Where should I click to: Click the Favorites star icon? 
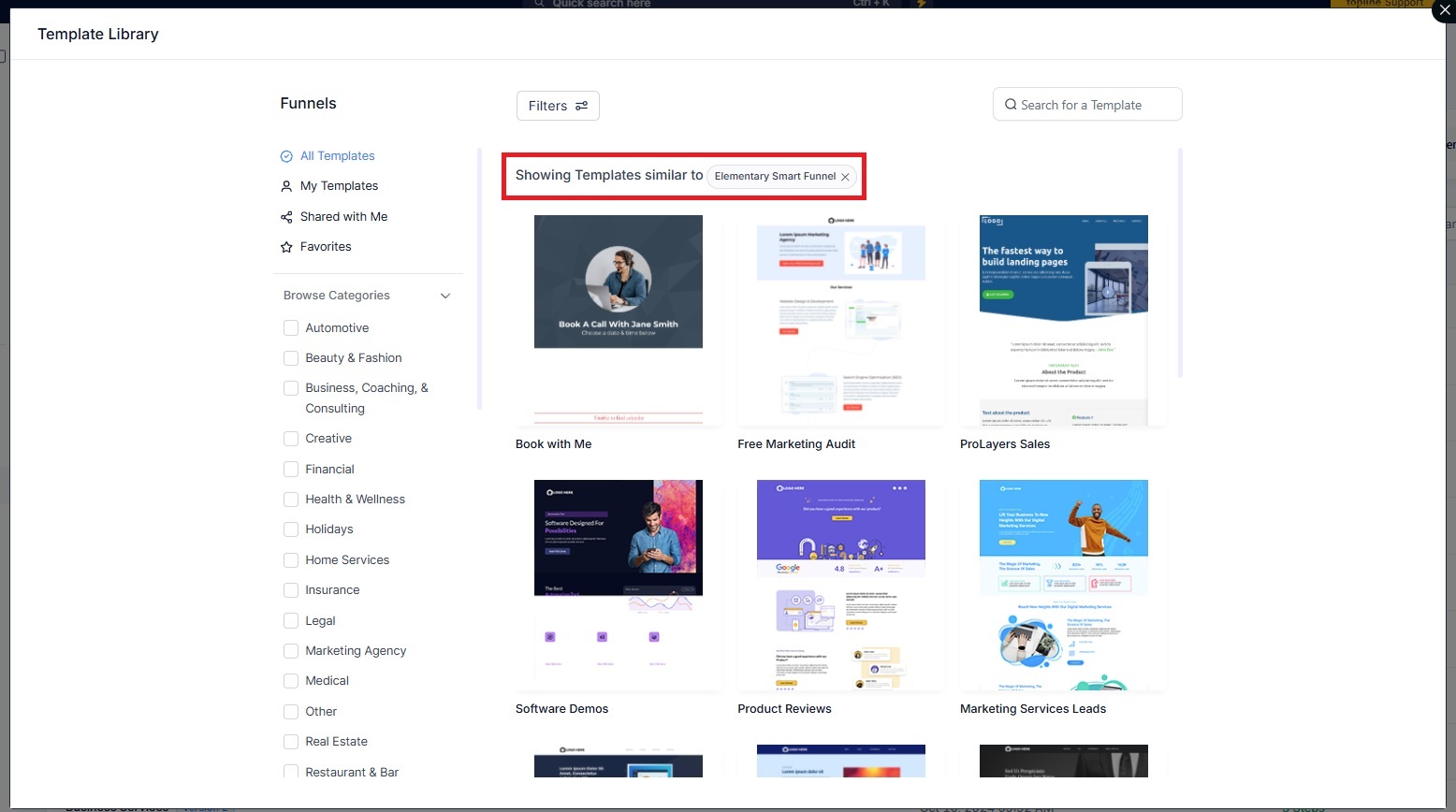[x=286, y=247]
